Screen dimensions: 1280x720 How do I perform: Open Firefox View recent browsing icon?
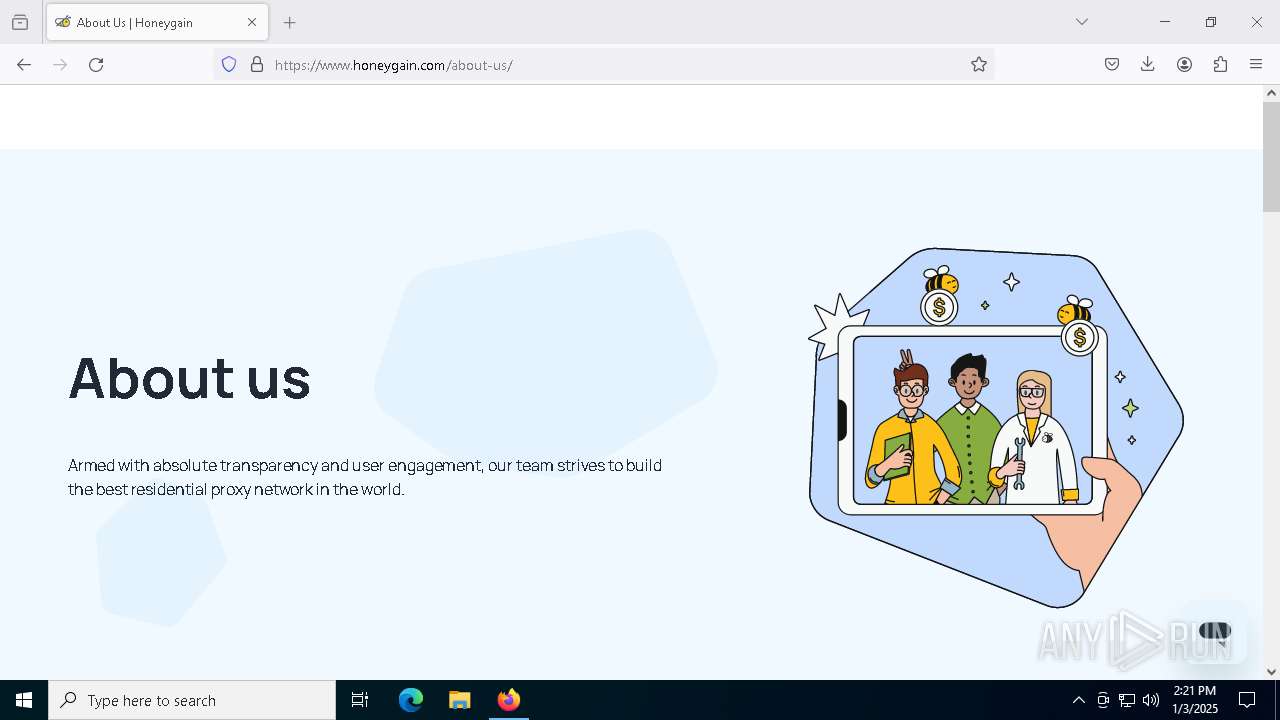point(20,22)
